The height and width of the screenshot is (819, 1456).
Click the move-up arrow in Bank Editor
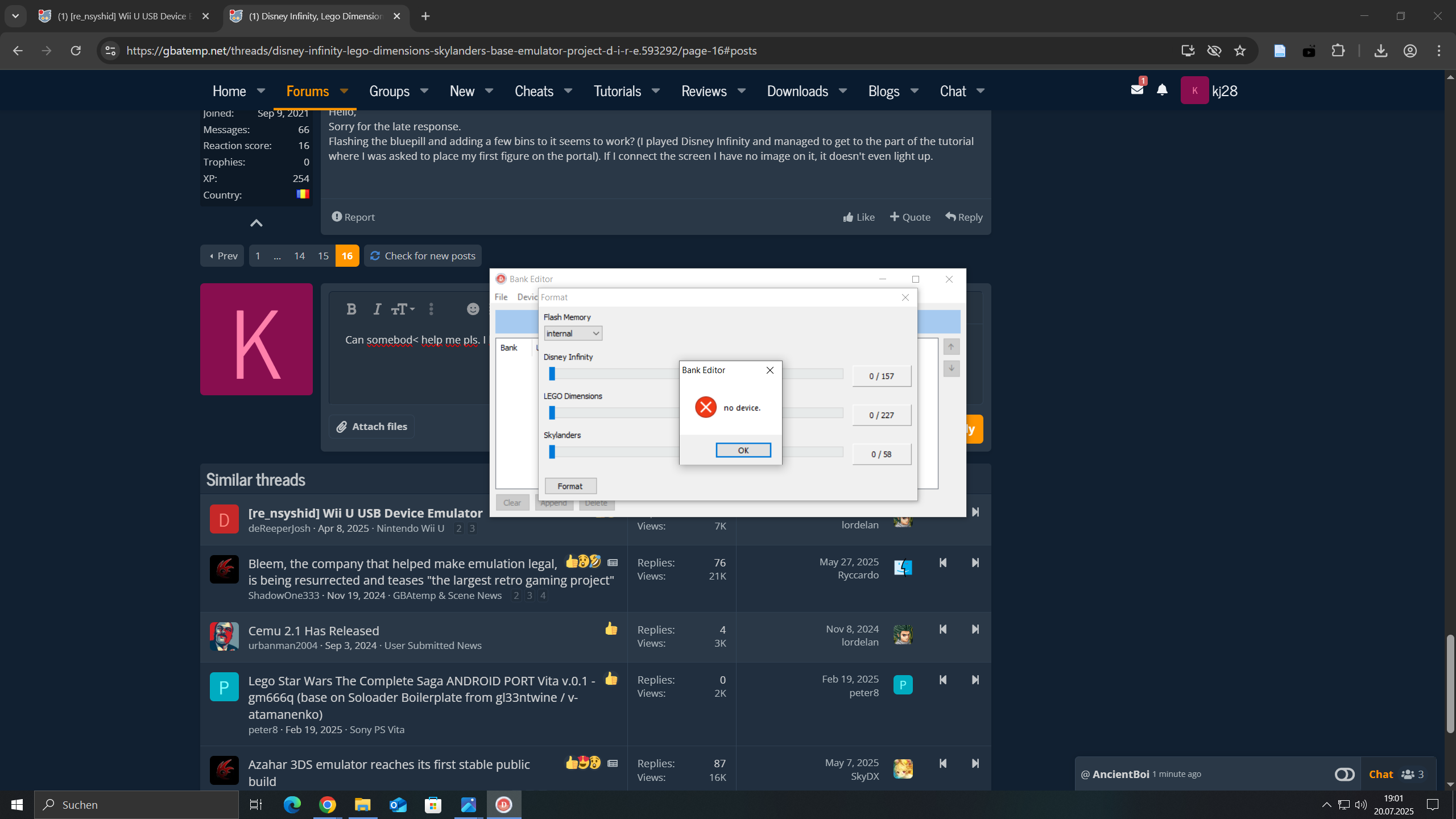pos(951,347)
